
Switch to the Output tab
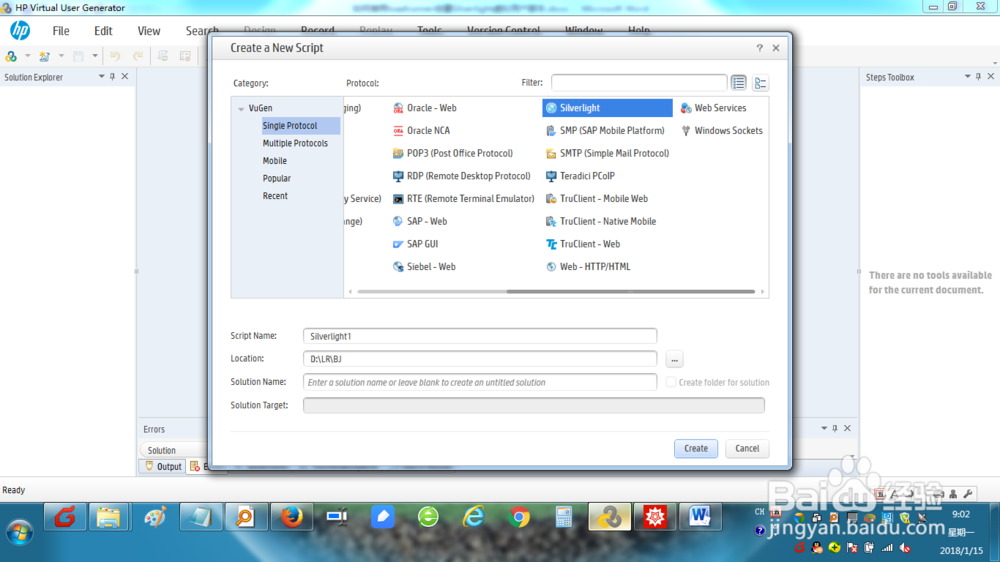[x=163, y=466]
